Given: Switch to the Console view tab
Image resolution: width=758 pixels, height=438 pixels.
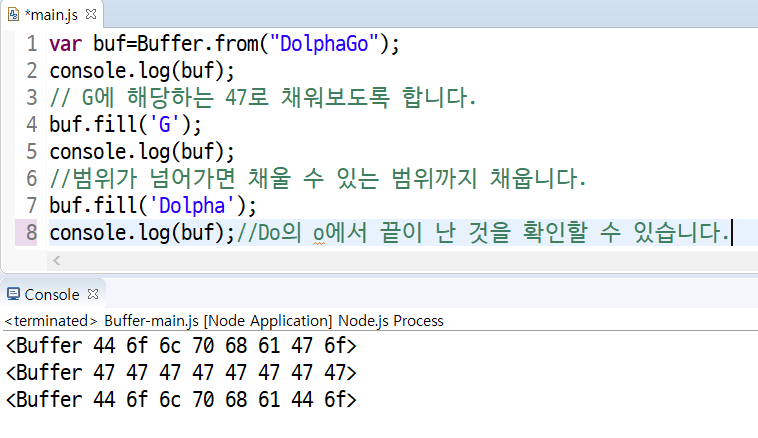Looking at the screenshot, I should (x=52, y=294).
